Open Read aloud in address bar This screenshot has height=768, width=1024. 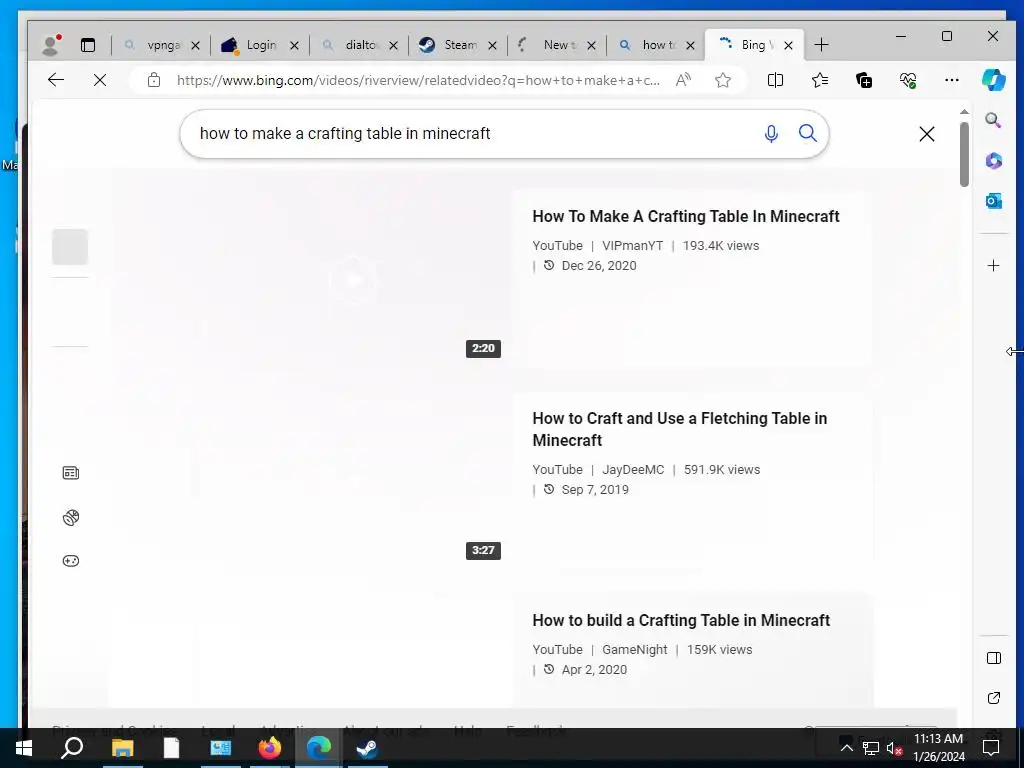coord(683,80)
